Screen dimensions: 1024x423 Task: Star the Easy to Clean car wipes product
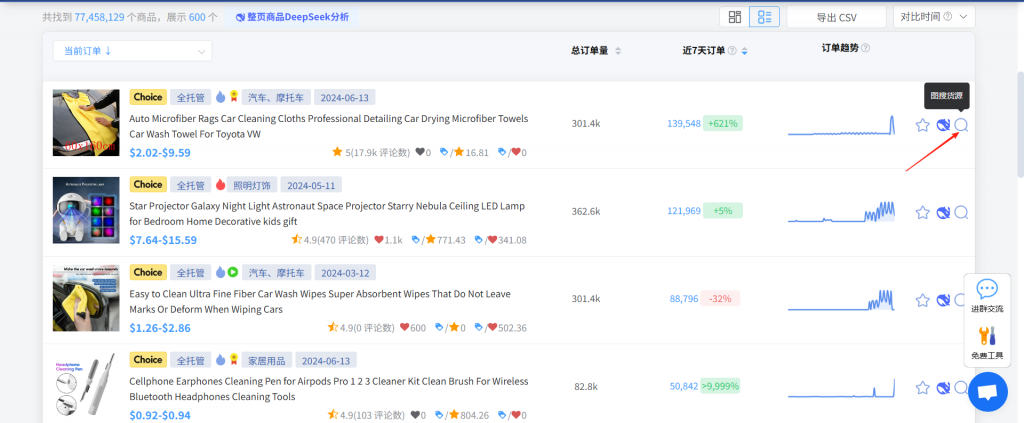pos(922,299)
